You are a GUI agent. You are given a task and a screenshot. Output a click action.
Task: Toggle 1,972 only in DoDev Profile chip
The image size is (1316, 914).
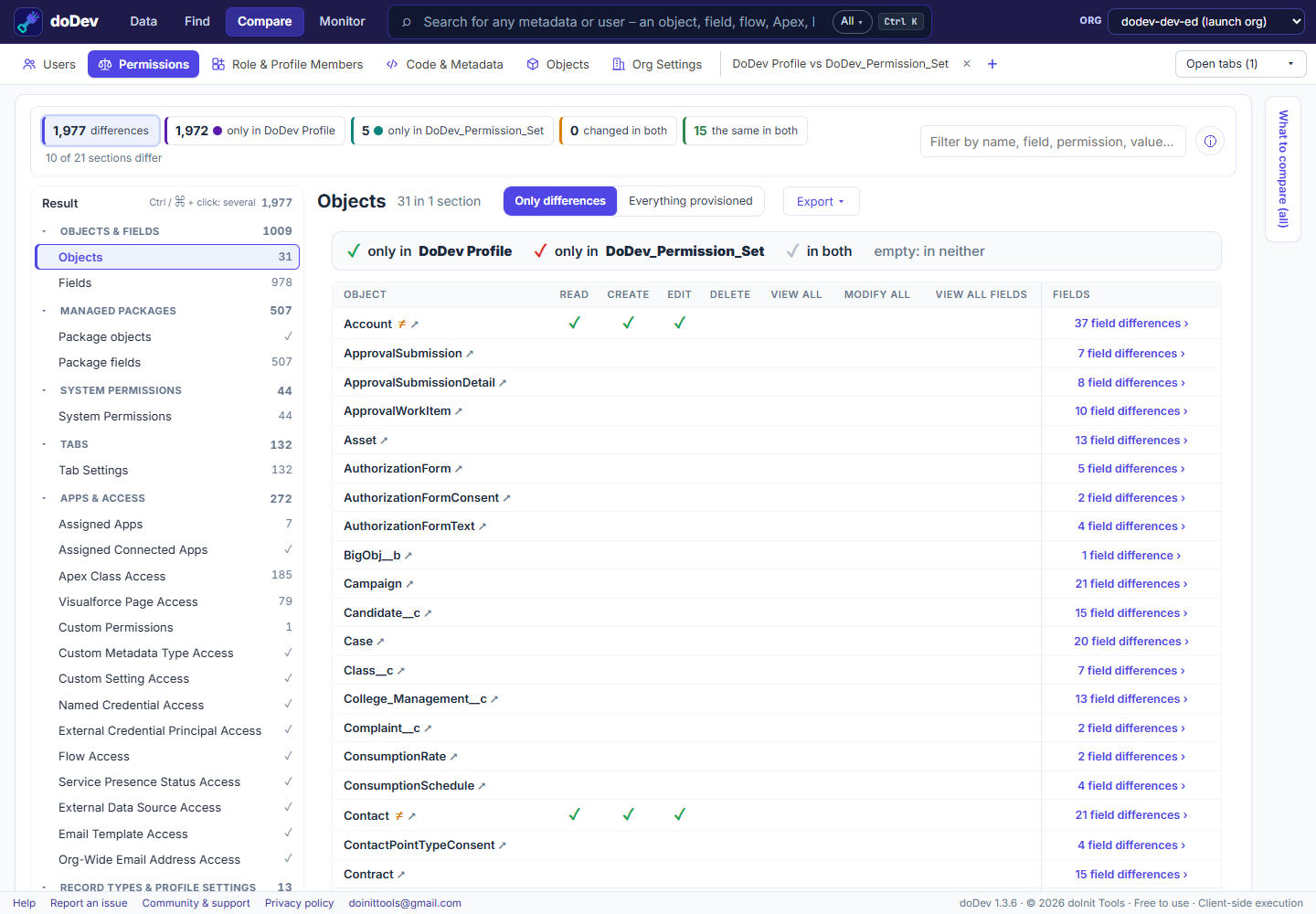point(255,131)
